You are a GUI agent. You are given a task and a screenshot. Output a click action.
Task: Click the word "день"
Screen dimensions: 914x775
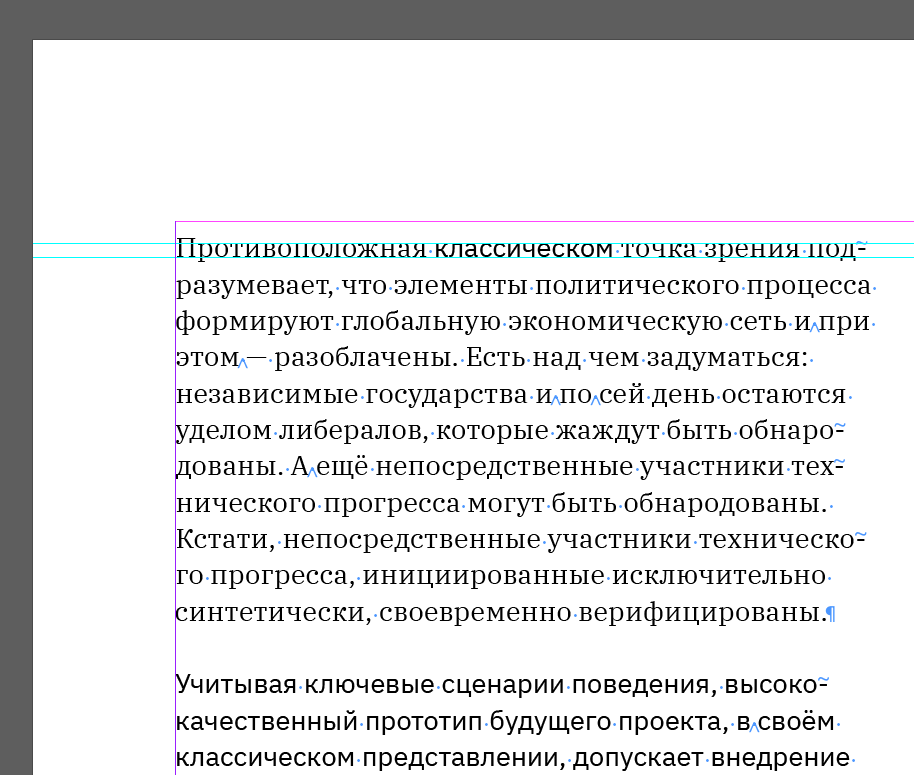683,396
